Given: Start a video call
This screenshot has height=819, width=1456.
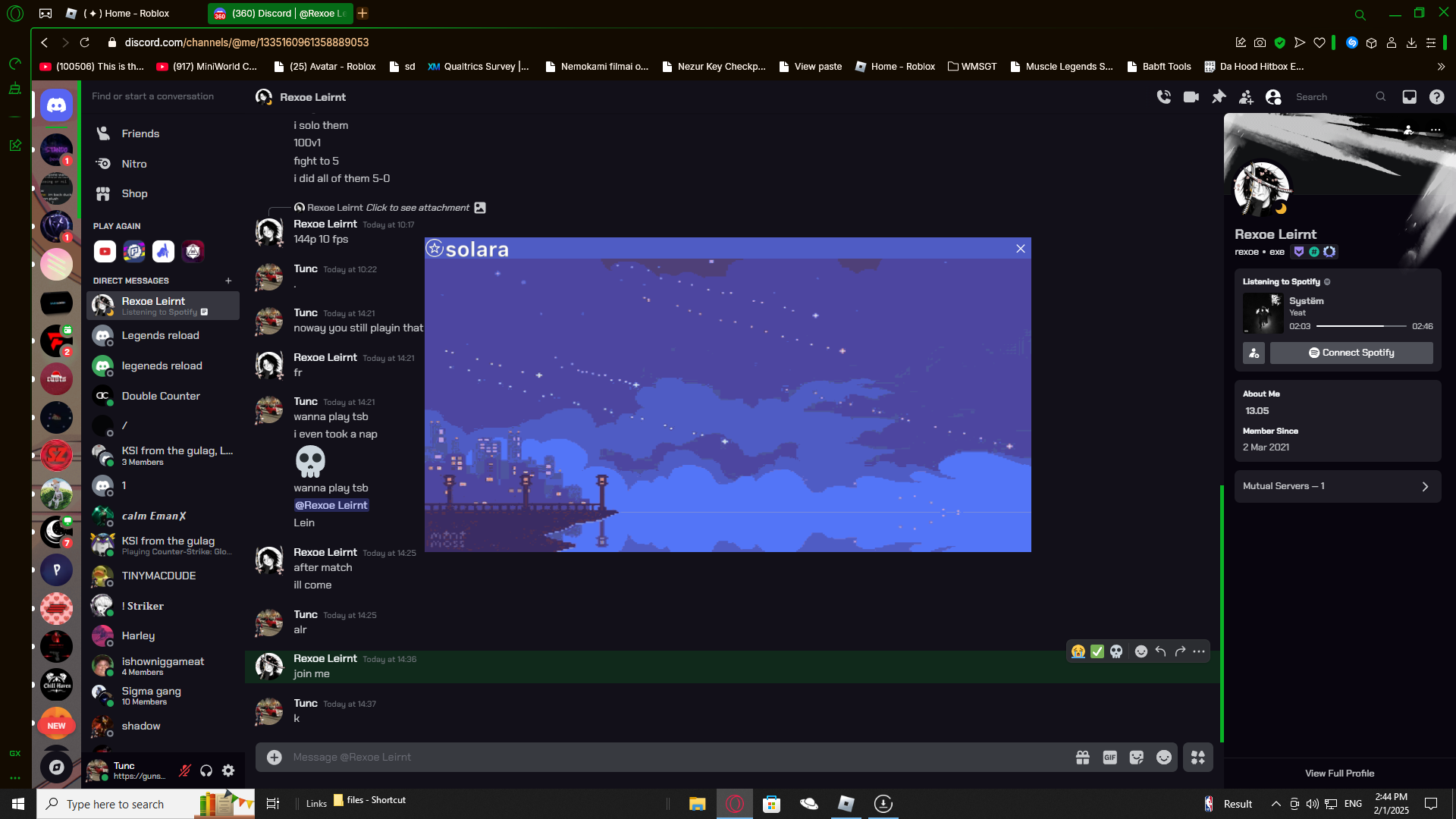Looking at the screenshot, I should (x=1191, y=97).
